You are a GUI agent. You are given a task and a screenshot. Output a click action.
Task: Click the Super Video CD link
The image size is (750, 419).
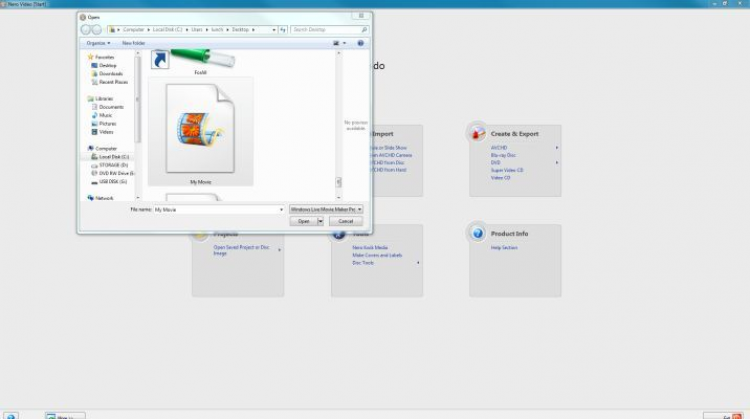click(x=507, y=170)
